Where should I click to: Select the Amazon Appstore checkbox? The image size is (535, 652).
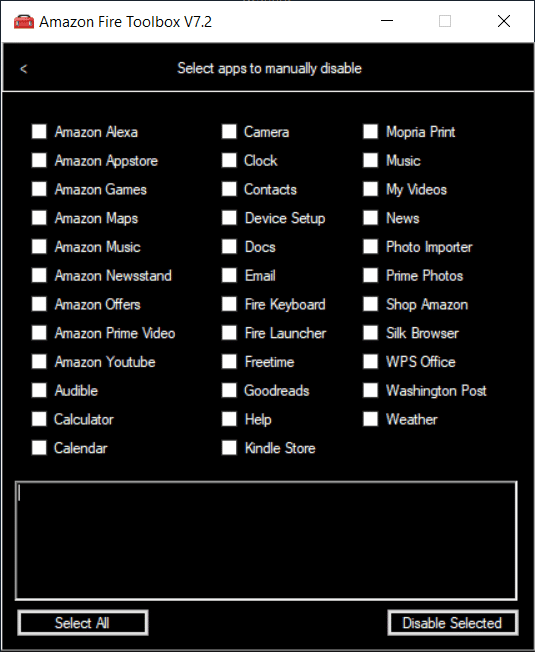click(39, 160)
